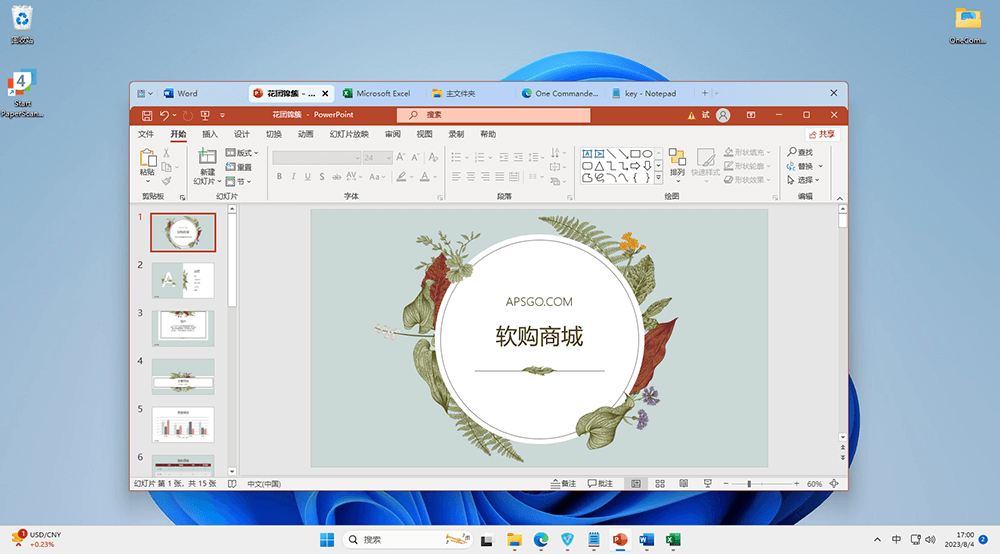
Task: Open the Shape Fill (形状填充) dropdown
Action: click(x=747, y=152)
